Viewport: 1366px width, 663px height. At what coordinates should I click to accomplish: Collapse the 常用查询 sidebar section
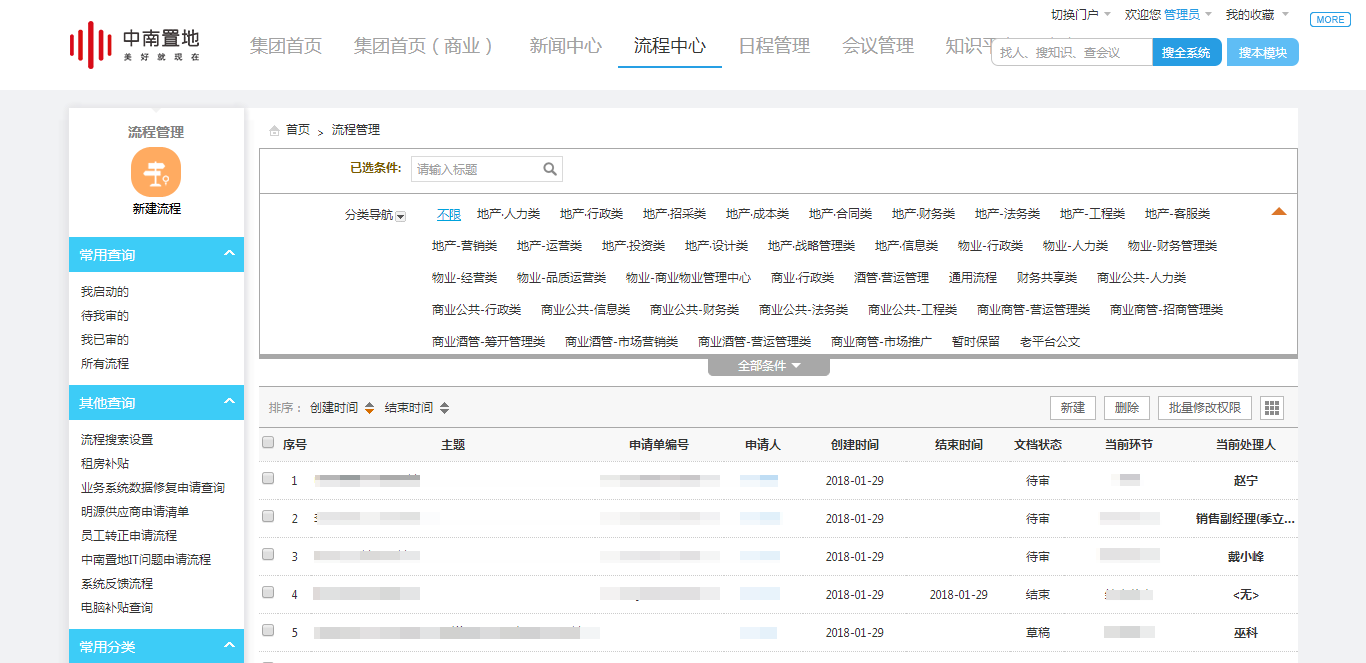click(229, 254)
